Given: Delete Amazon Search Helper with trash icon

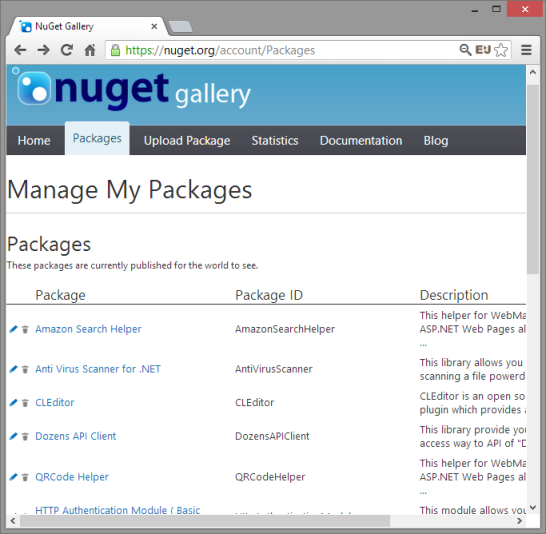Looking at the screenshot, I should pyautogui.click(x=25, y=329).
